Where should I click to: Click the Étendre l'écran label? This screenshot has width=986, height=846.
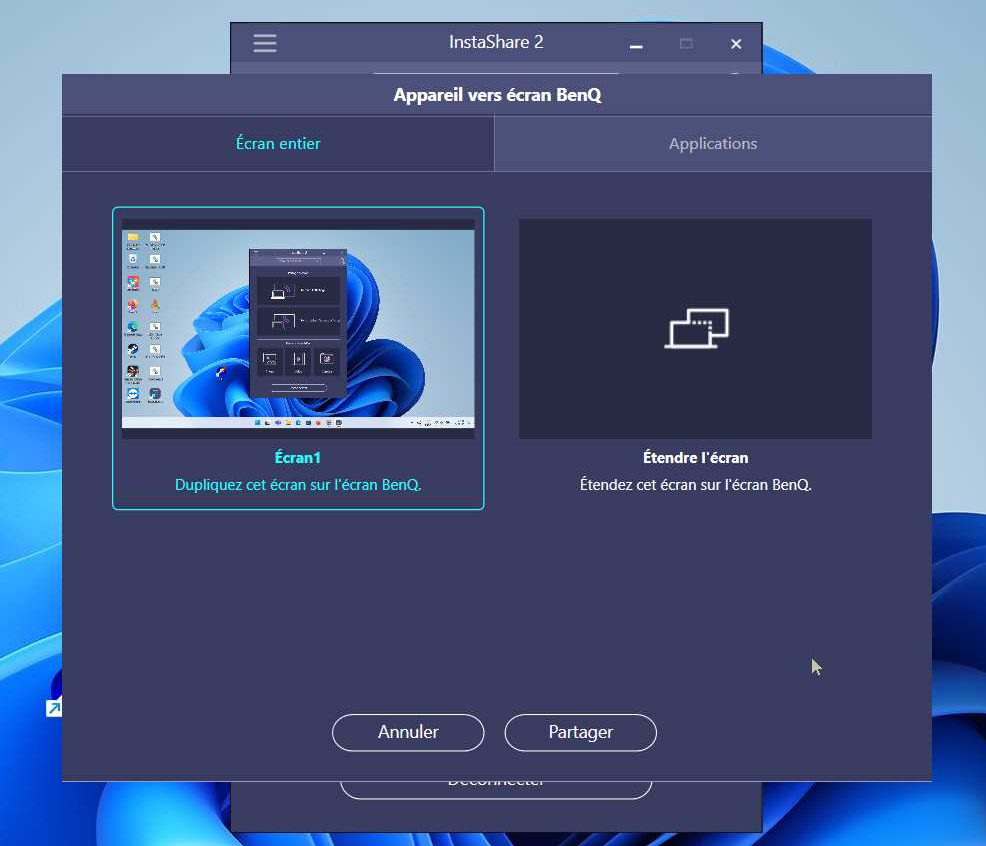(x=695, y=458)
